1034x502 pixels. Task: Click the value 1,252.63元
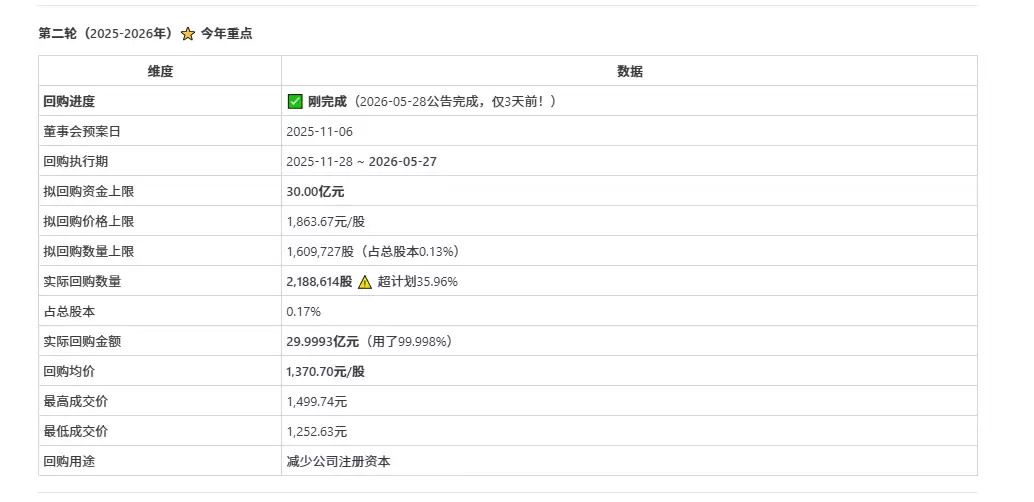point(317,432)
